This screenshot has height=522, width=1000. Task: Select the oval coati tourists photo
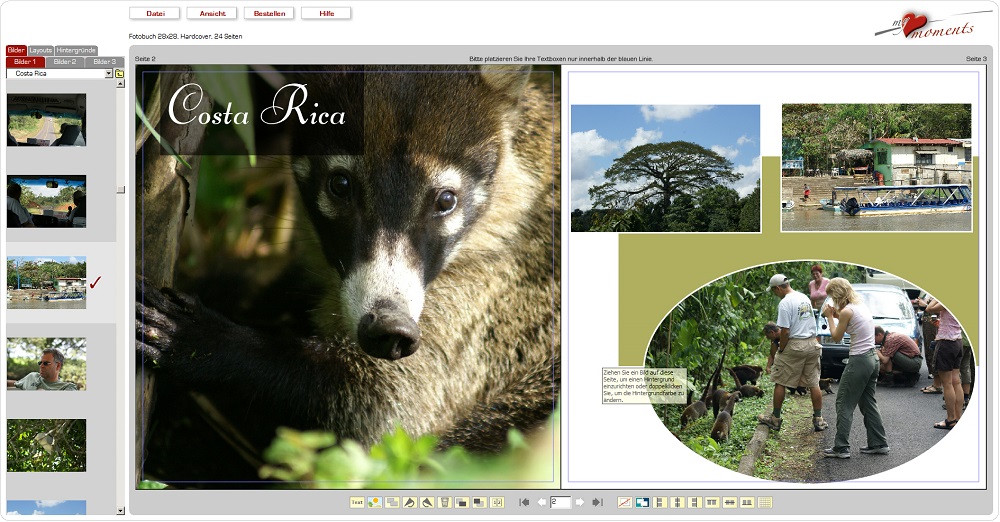[x=810, y=371]
